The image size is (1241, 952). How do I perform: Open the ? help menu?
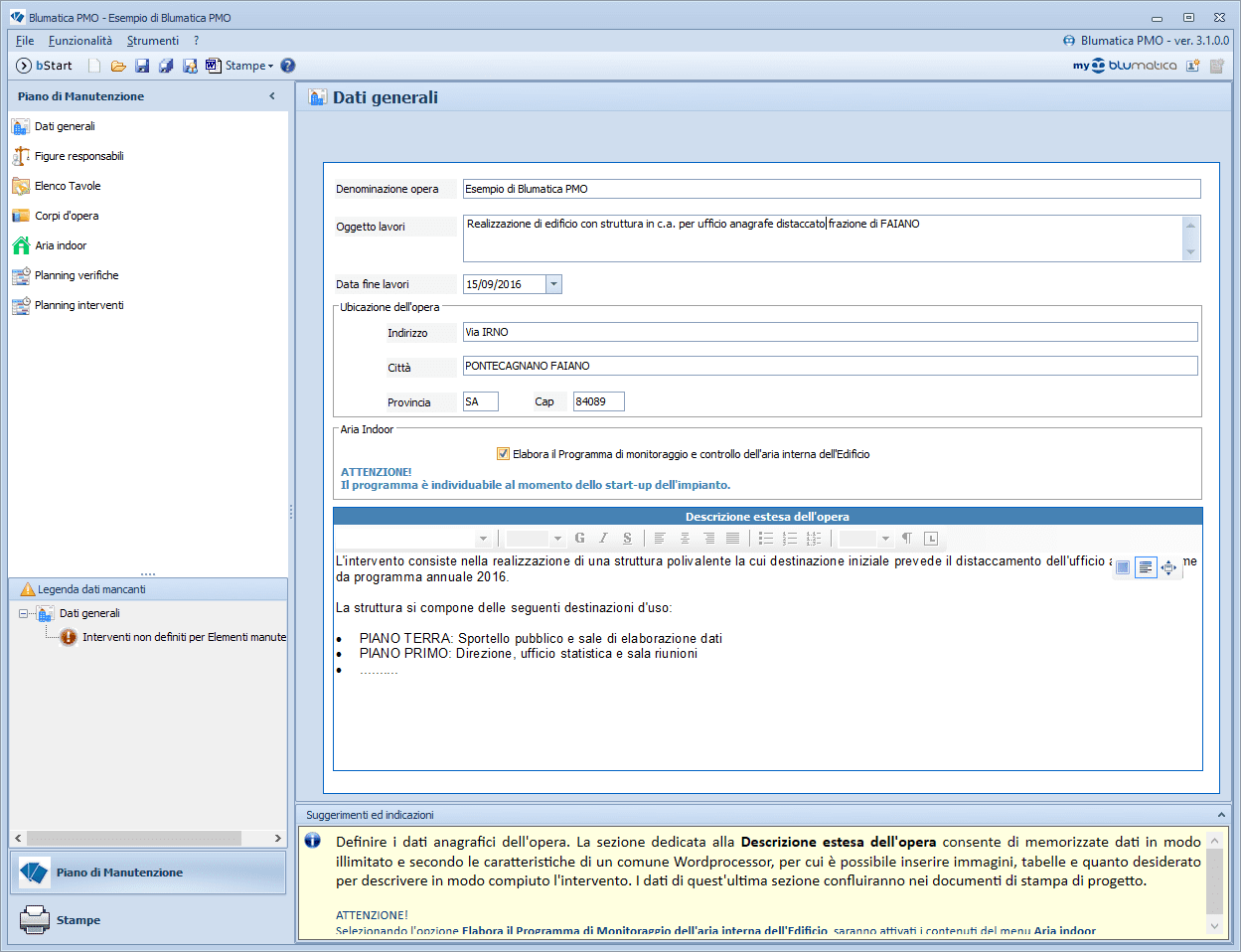(197, 41)
